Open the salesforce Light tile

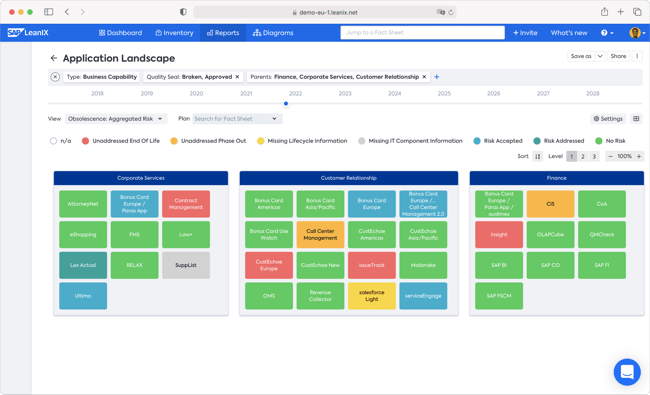pos(371,296)
